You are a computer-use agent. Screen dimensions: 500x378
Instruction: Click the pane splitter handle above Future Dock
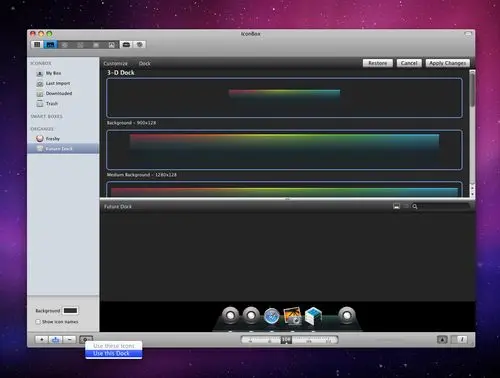coord(287,199)
